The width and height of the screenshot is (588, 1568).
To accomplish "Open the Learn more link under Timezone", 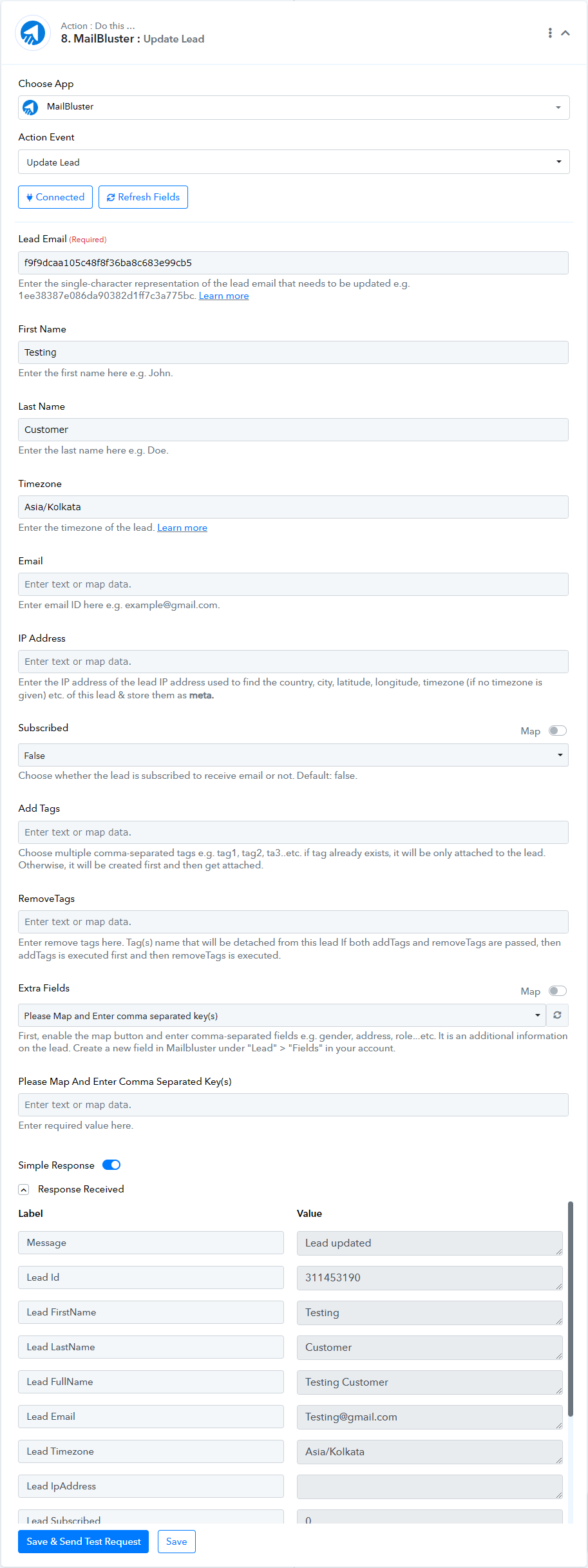I will (182, 528).
